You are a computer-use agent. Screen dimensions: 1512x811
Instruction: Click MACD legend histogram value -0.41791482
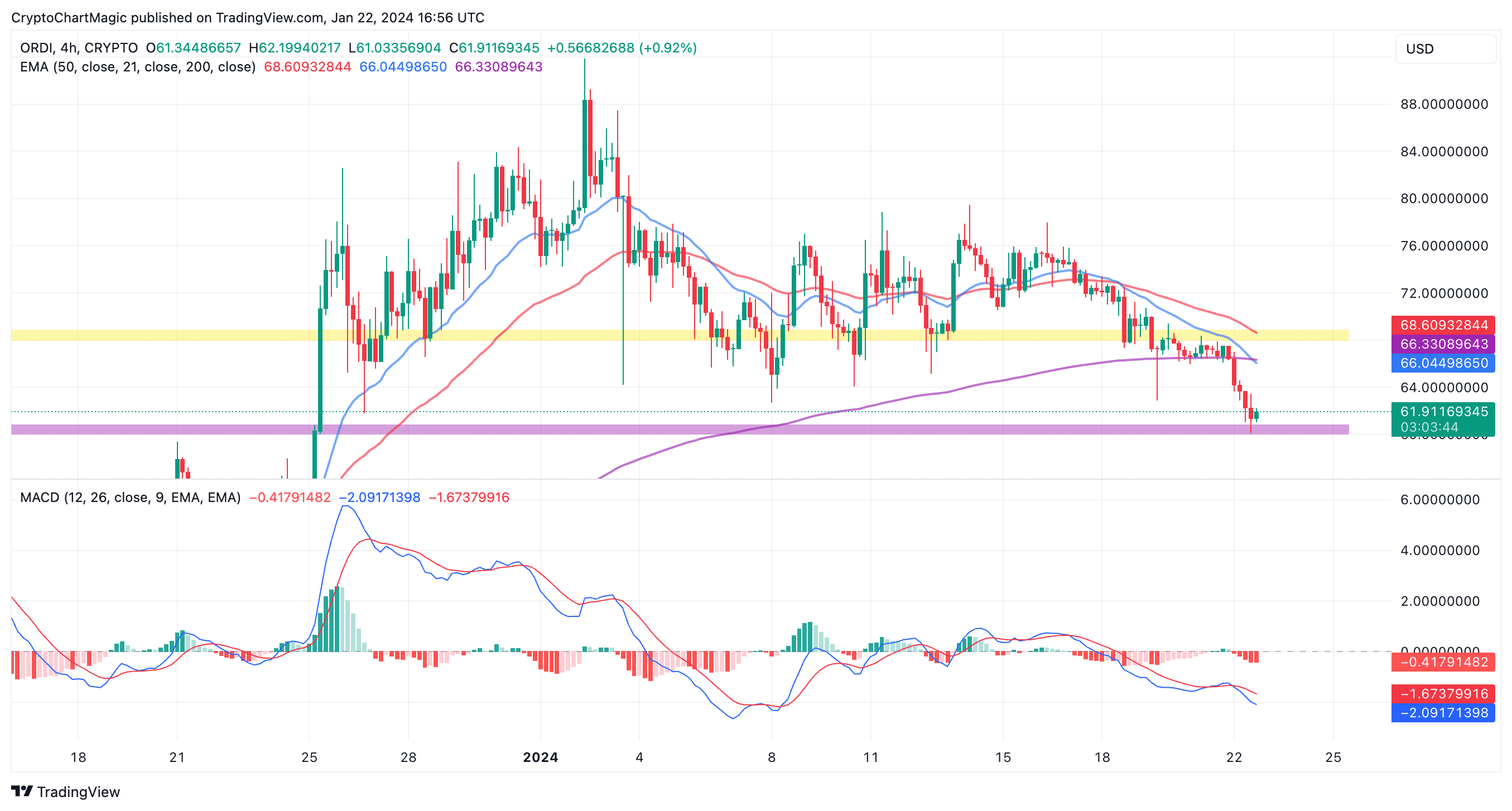click(290, 498)
